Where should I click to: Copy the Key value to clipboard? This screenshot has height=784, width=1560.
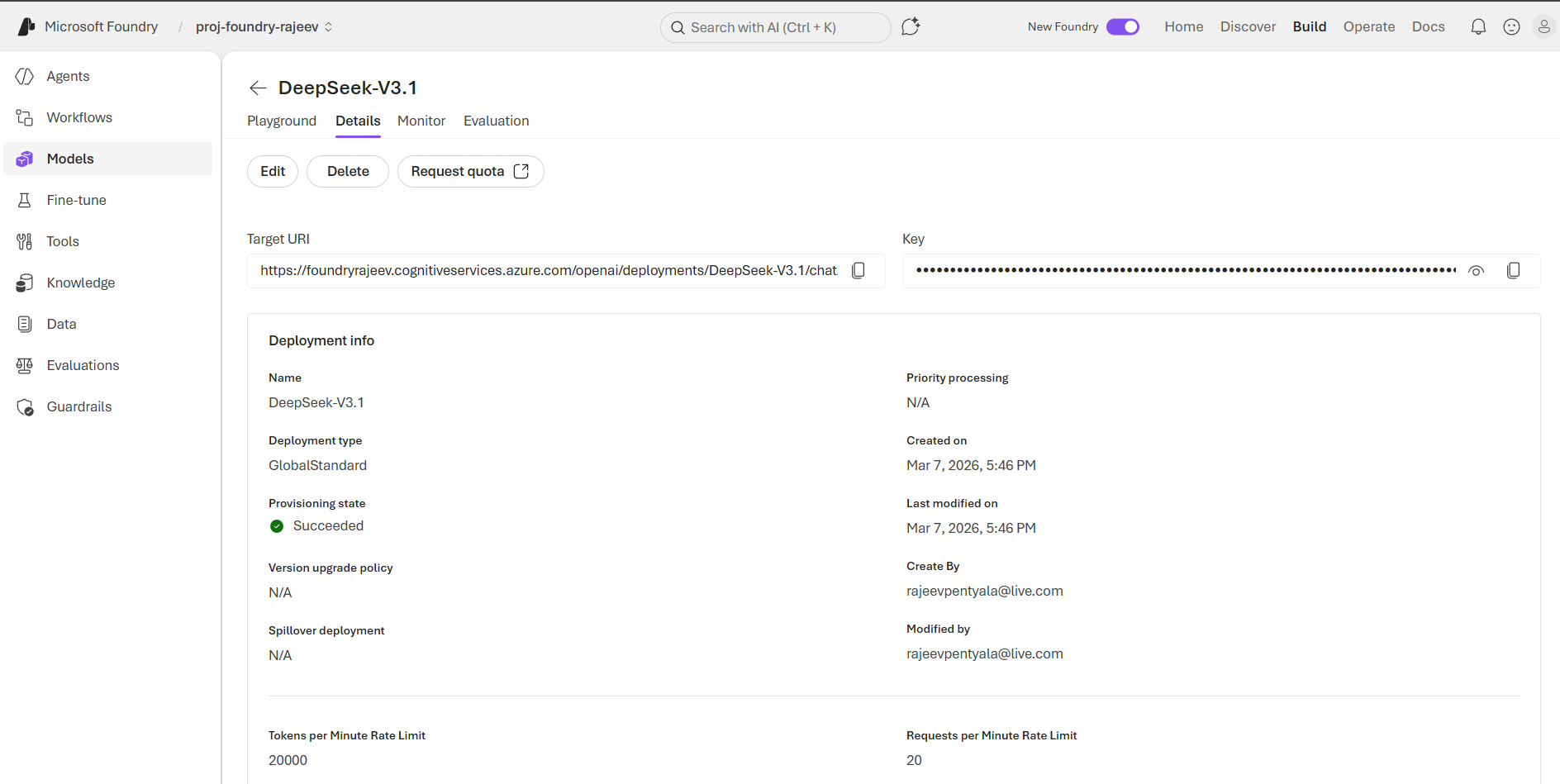pos(1513,271)
